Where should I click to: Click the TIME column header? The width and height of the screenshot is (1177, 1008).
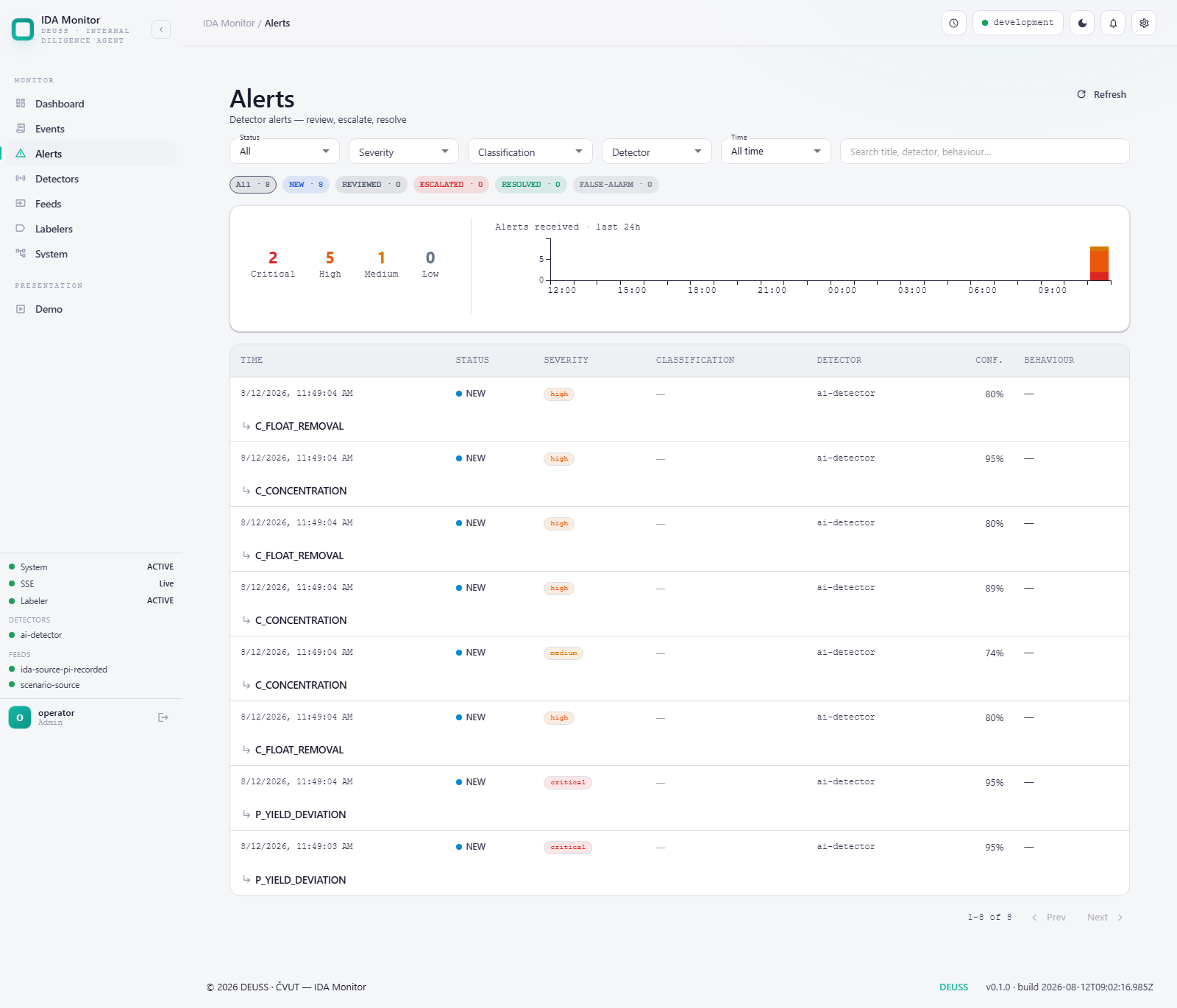(x=252, y=360)
